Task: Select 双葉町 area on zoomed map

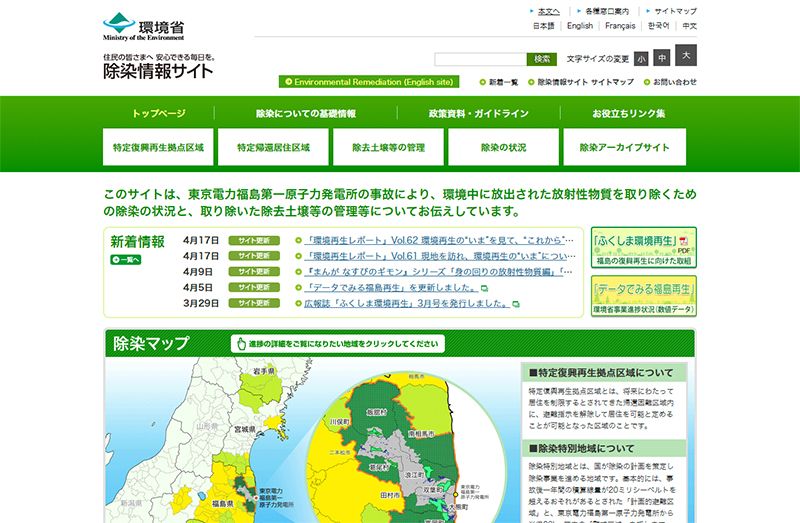Action: (433, 489)
